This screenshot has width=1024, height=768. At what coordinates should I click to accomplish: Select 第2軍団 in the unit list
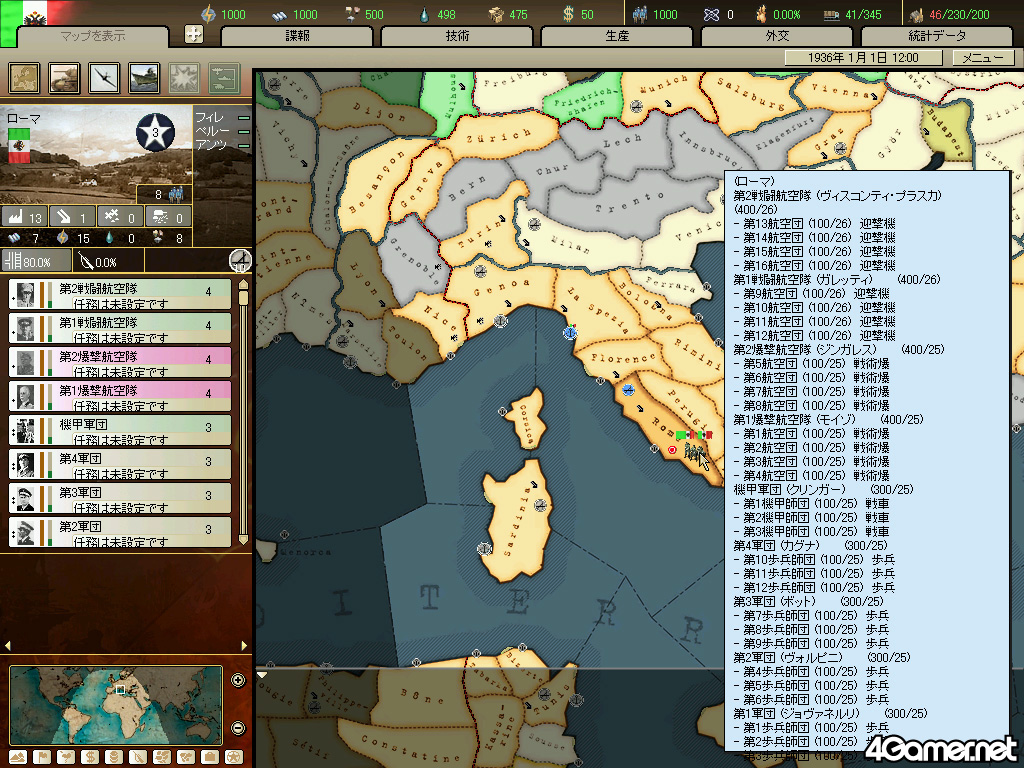[x=120, y=532]
